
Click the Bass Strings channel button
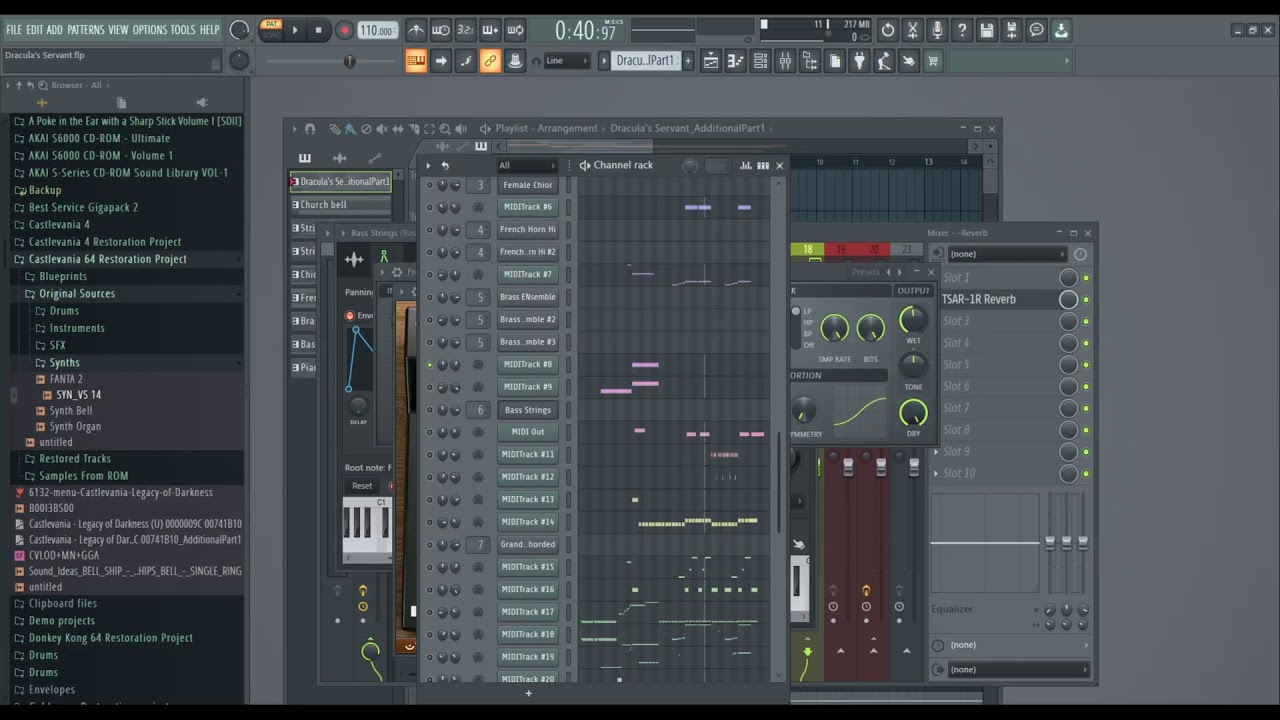point(528,410)
